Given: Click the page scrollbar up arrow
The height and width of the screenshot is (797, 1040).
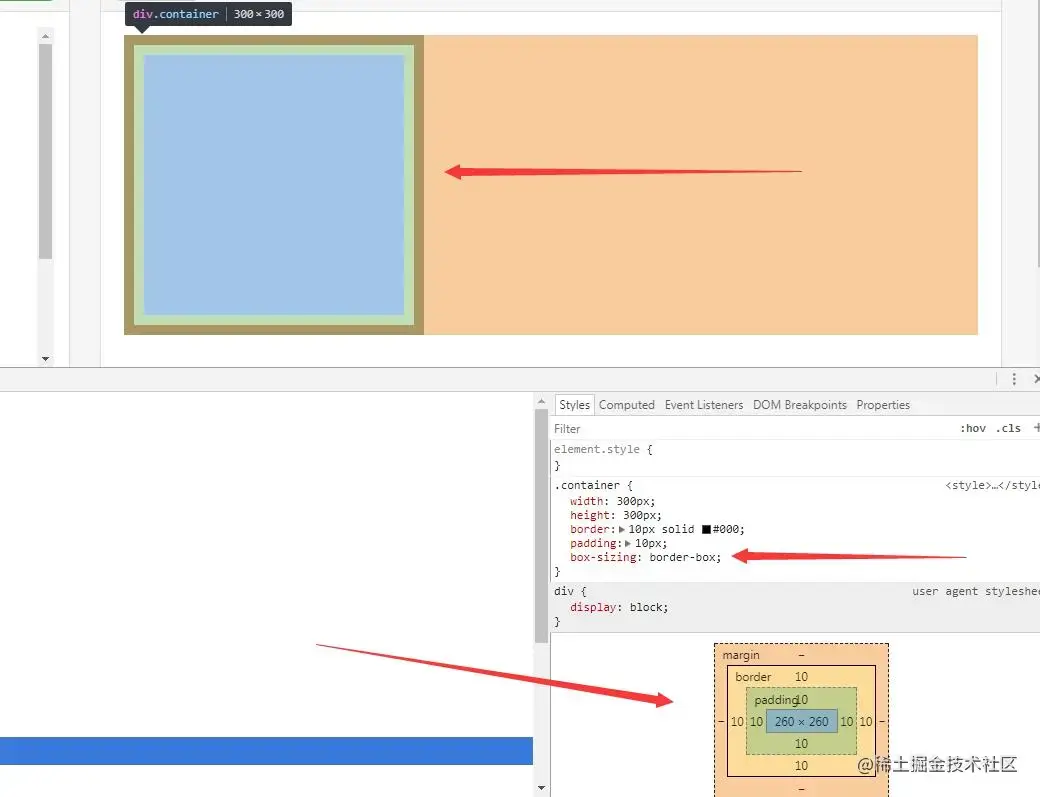Looking at the screenshot, I should pos(45,36).
